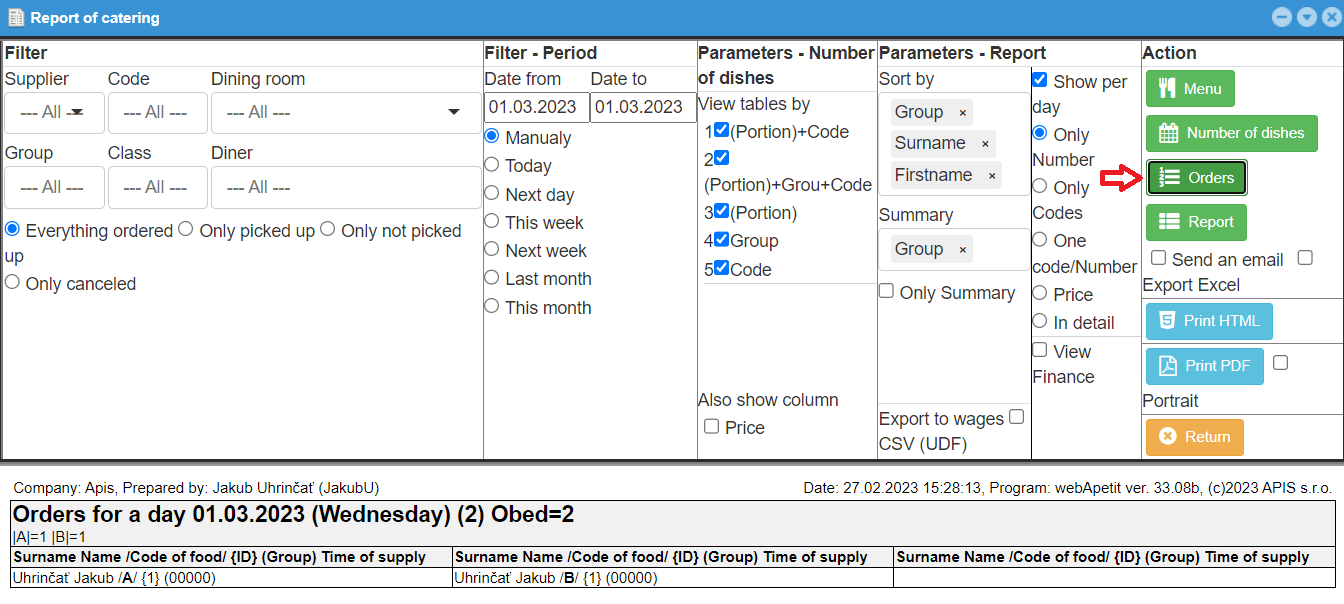Enable Send an email checkbox
This screenshot has height=604, width=1344.
click(x=1158, y=258)
